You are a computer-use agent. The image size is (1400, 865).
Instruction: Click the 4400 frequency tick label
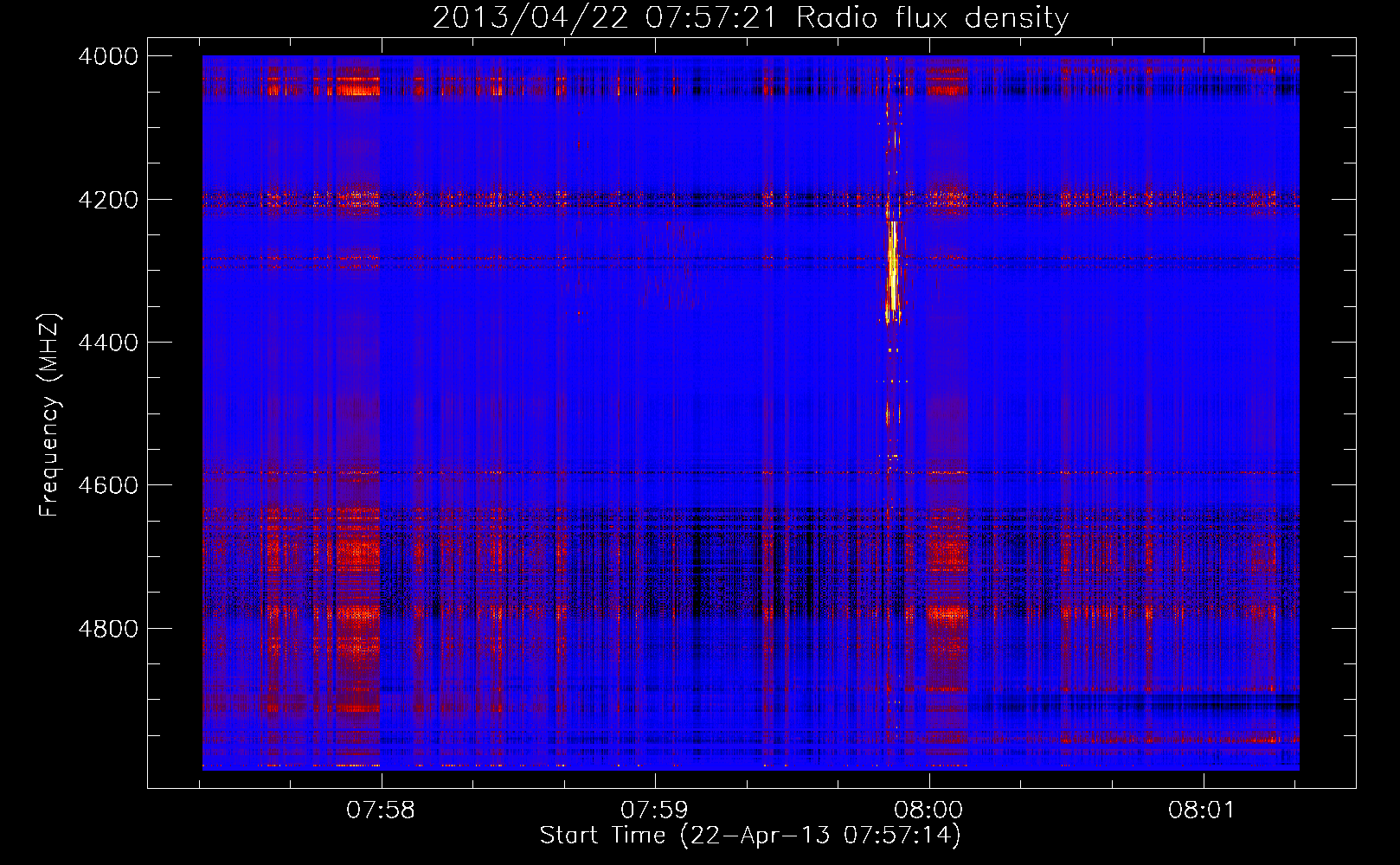coord(108,343)
